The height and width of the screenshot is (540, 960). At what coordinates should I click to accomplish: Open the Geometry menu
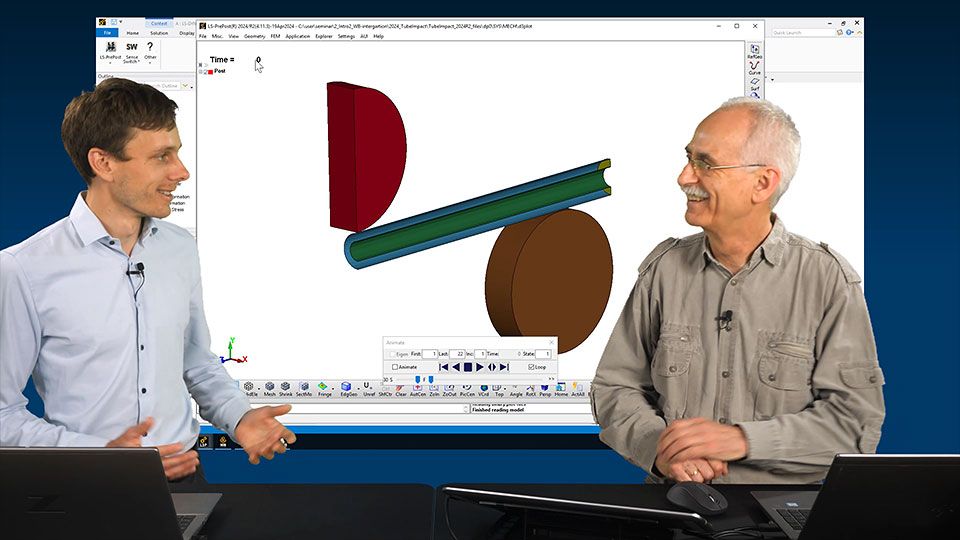point(255,36)
